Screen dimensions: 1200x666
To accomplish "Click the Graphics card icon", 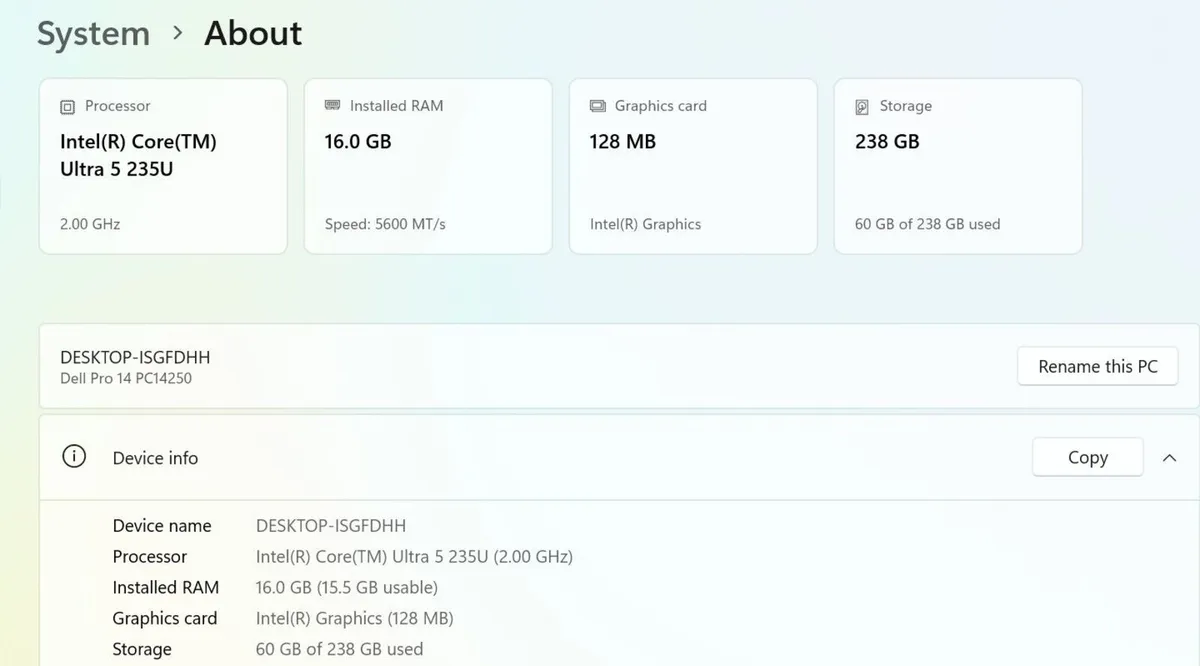I will coord(598,106).
